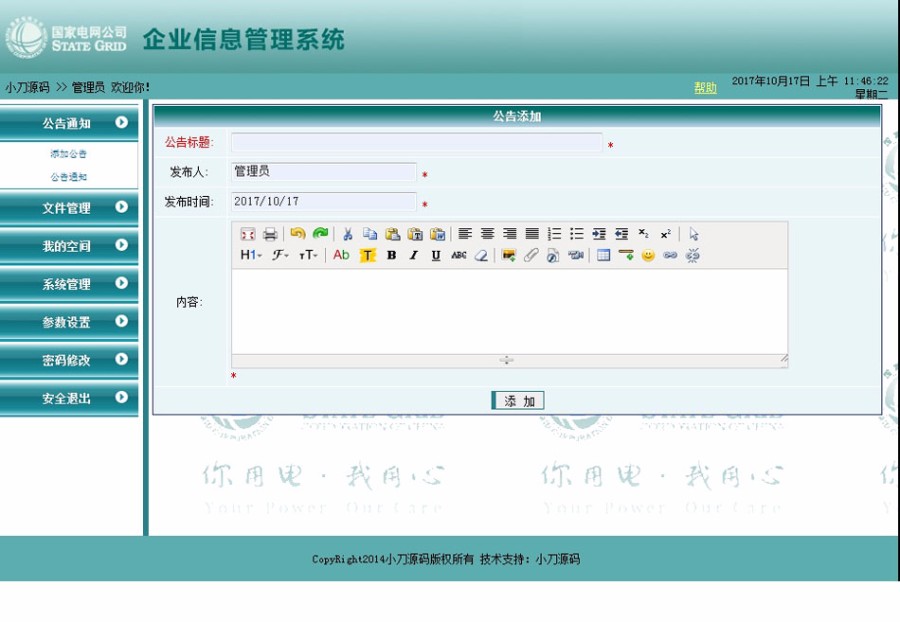The image size is (900, 622).
Task: Click the 帮助 help link
Action: click(x=703, y=87)
